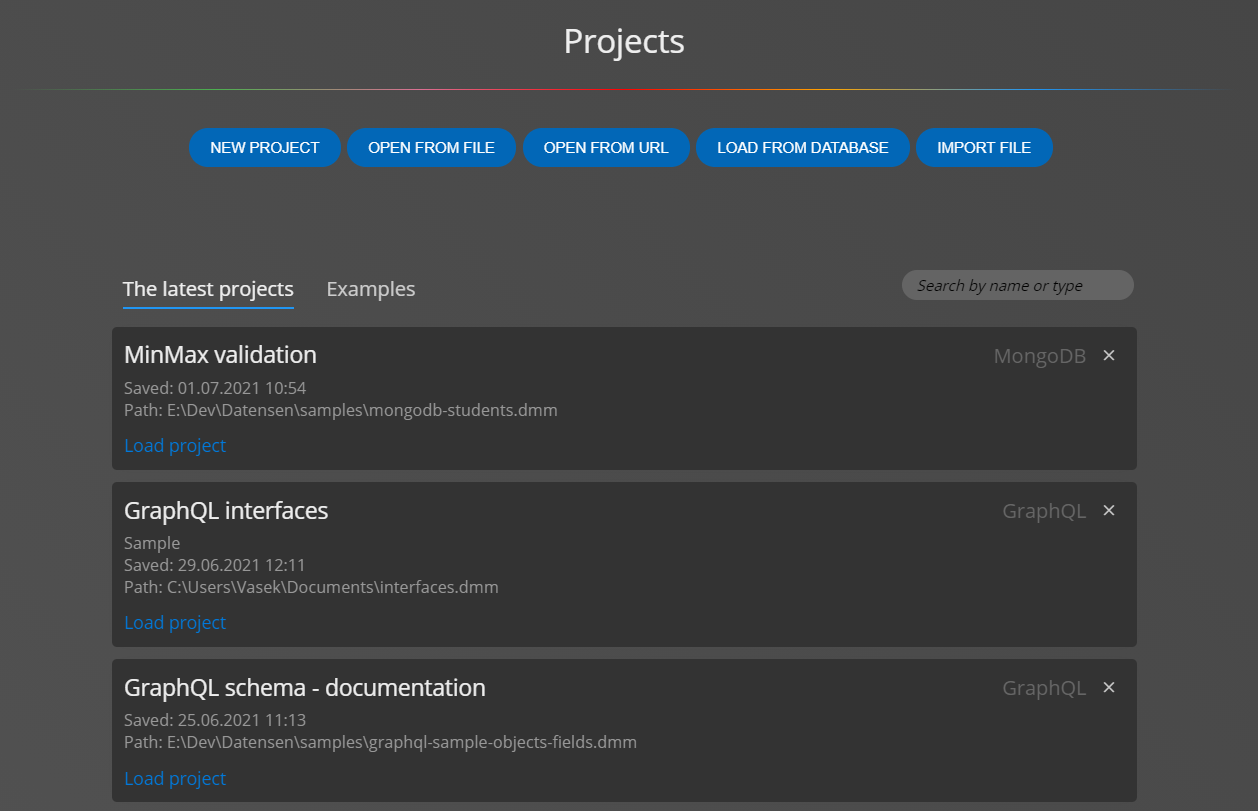
Task: Load the MinMax validation project
Action: (x=175, y=445)
